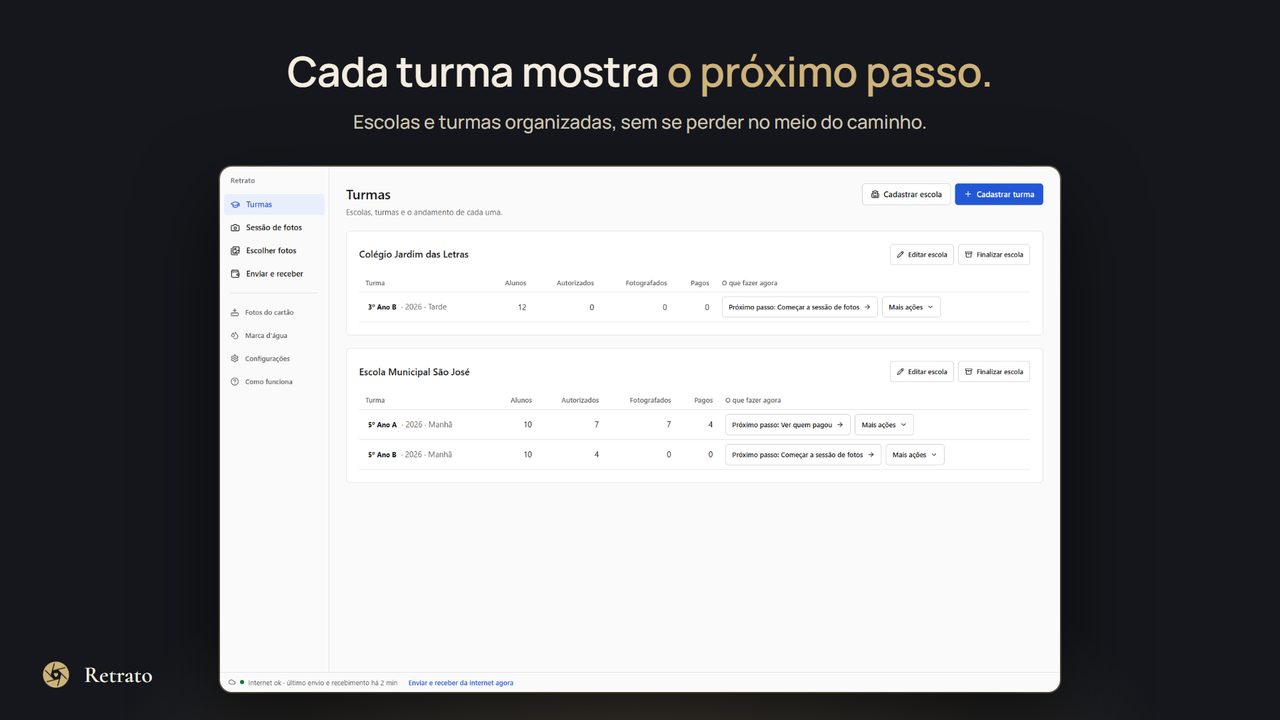Expand Mais ações for 3º Ano B

(911, 307)
